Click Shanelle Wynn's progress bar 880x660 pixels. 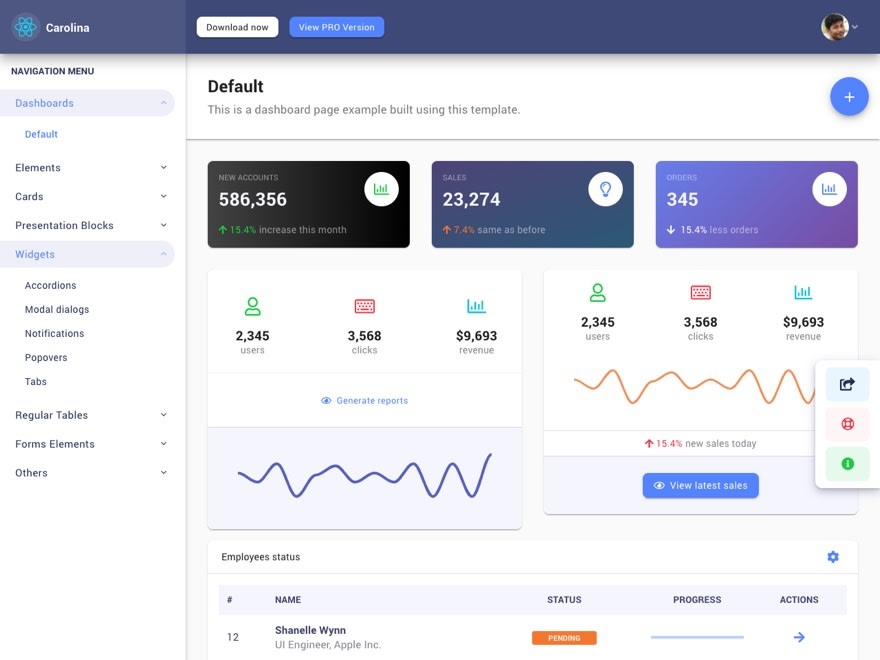click(x=697, y=637)
